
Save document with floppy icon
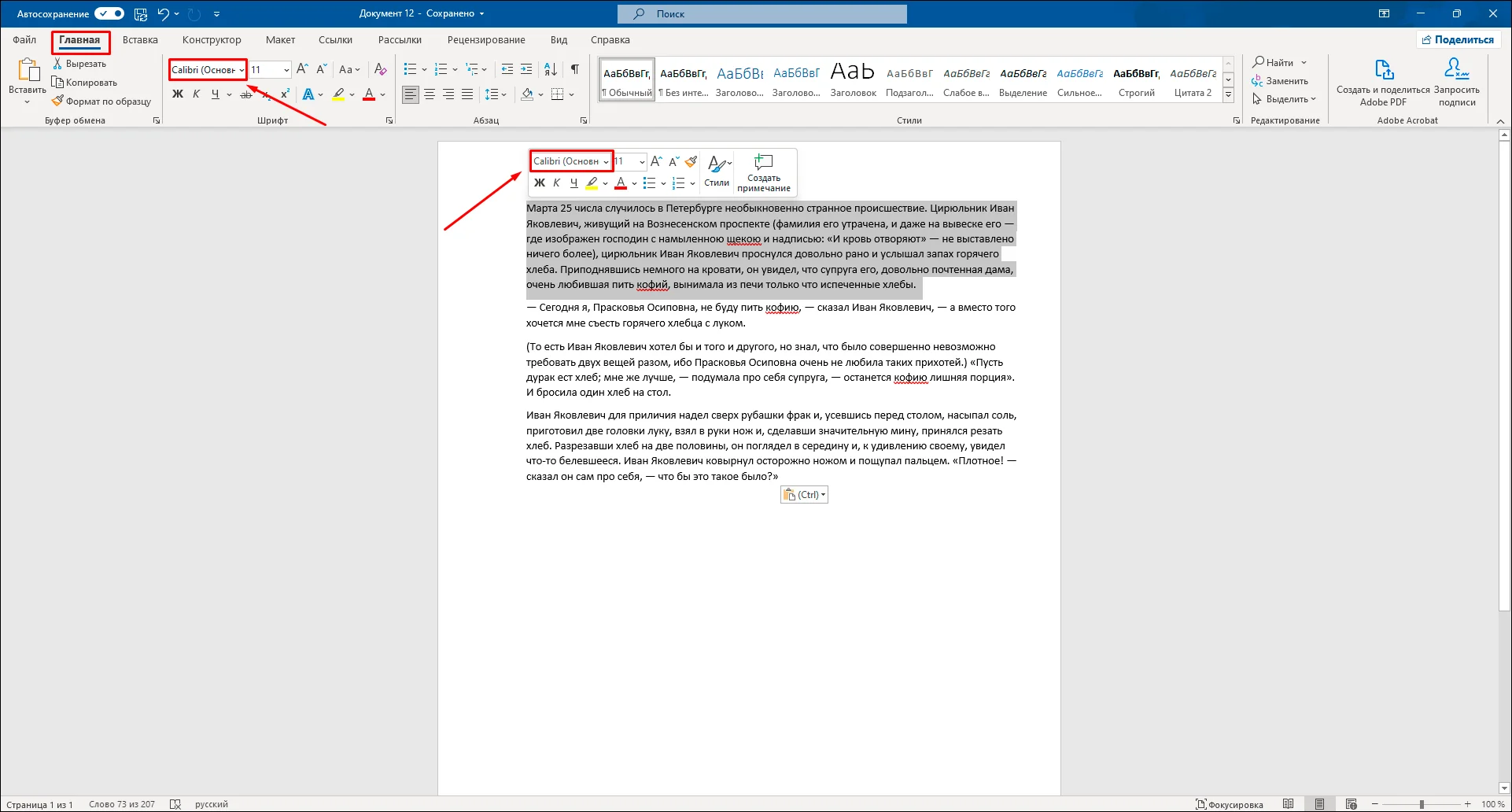pos(141,13)
